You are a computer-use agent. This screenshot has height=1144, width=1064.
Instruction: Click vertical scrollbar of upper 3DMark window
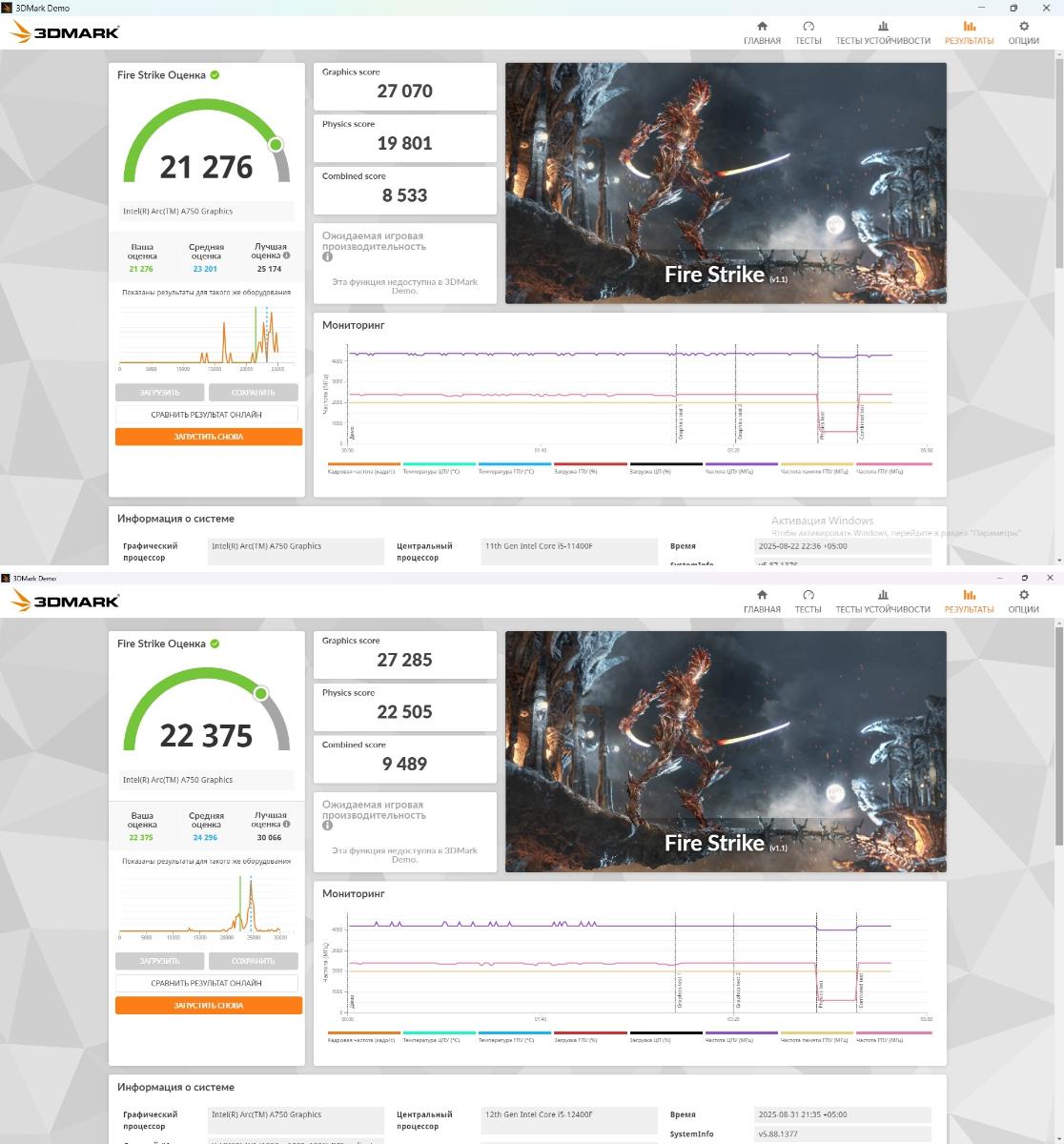tap(1058, 162)
